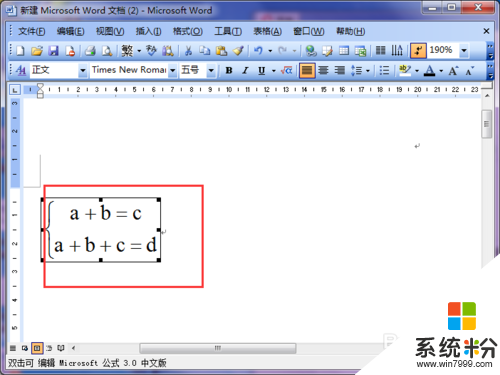Run the spelling and grammar check icon
Screen dimensions: 500x375
point(151,51)
